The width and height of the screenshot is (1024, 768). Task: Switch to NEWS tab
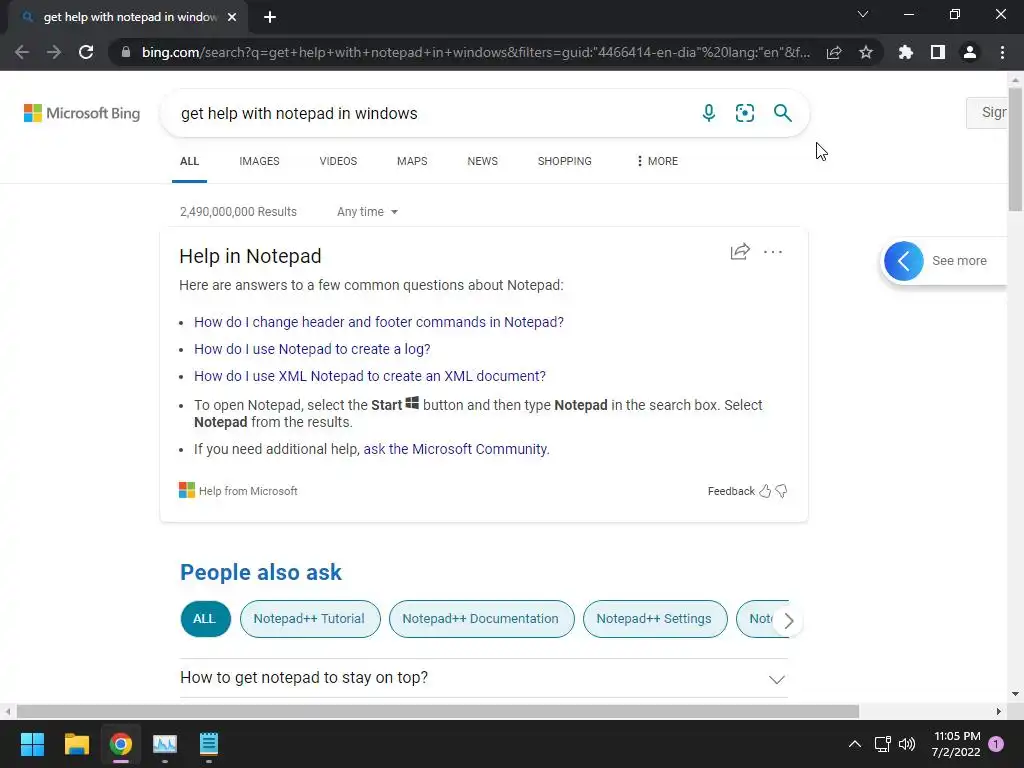tap(483, 161)
